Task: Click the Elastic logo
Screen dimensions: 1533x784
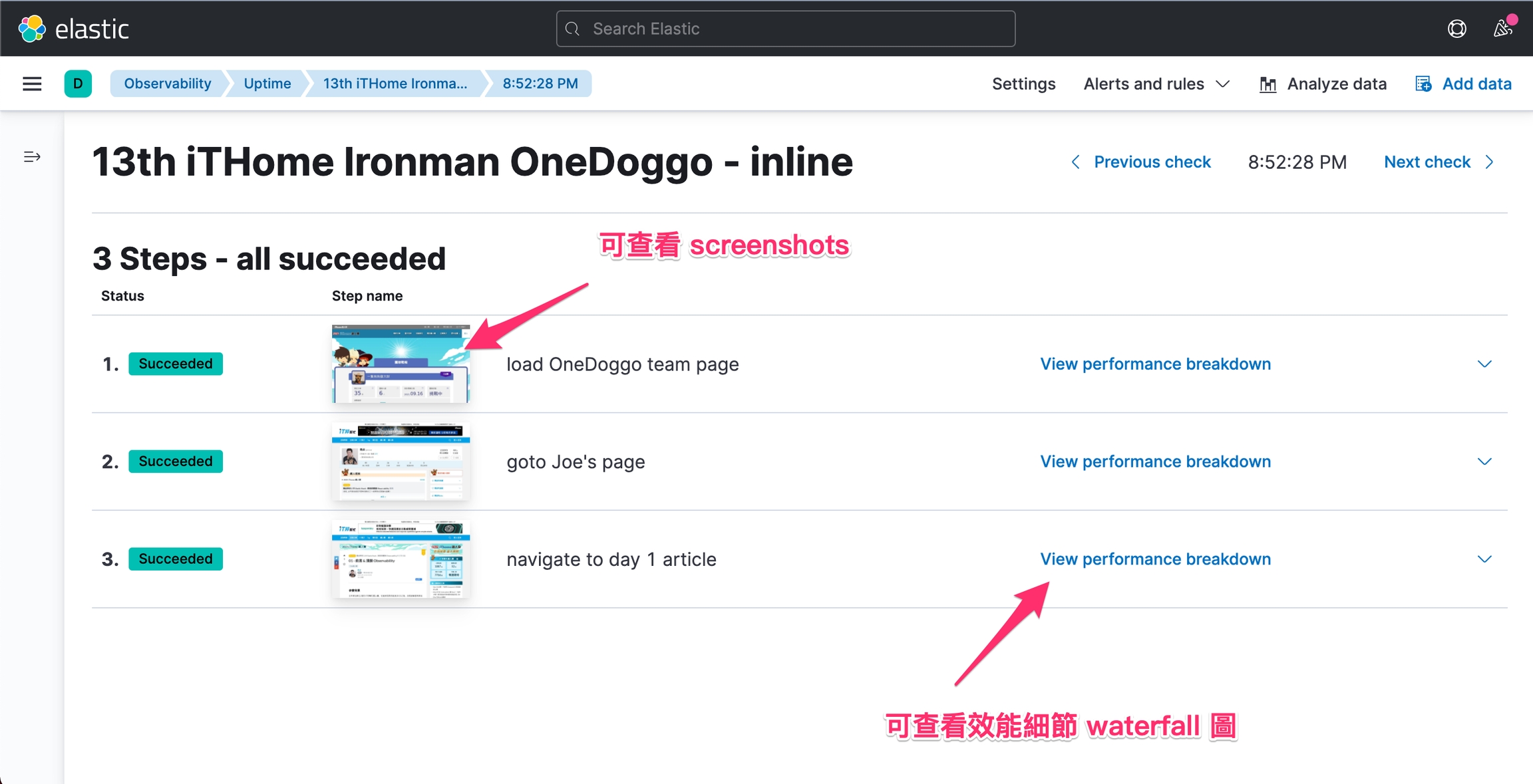Action: pos(73,29)
